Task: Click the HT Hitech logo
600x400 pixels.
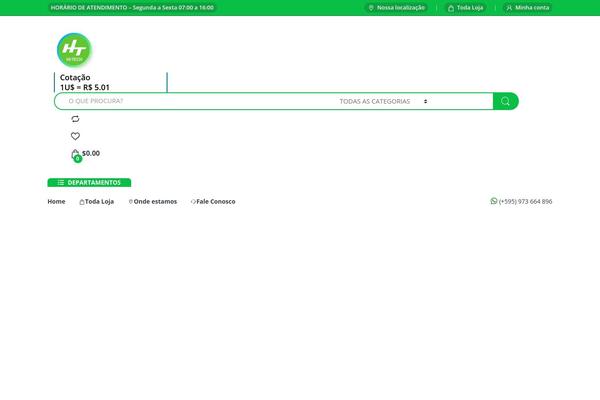Action: pyautogui.click(x=74, y=50)
